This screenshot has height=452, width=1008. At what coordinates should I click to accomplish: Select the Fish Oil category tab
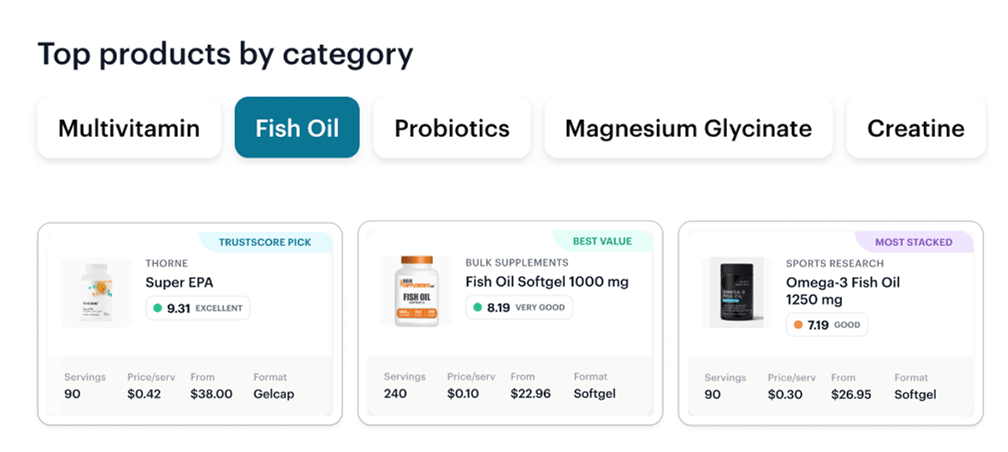tap(297, 128)
